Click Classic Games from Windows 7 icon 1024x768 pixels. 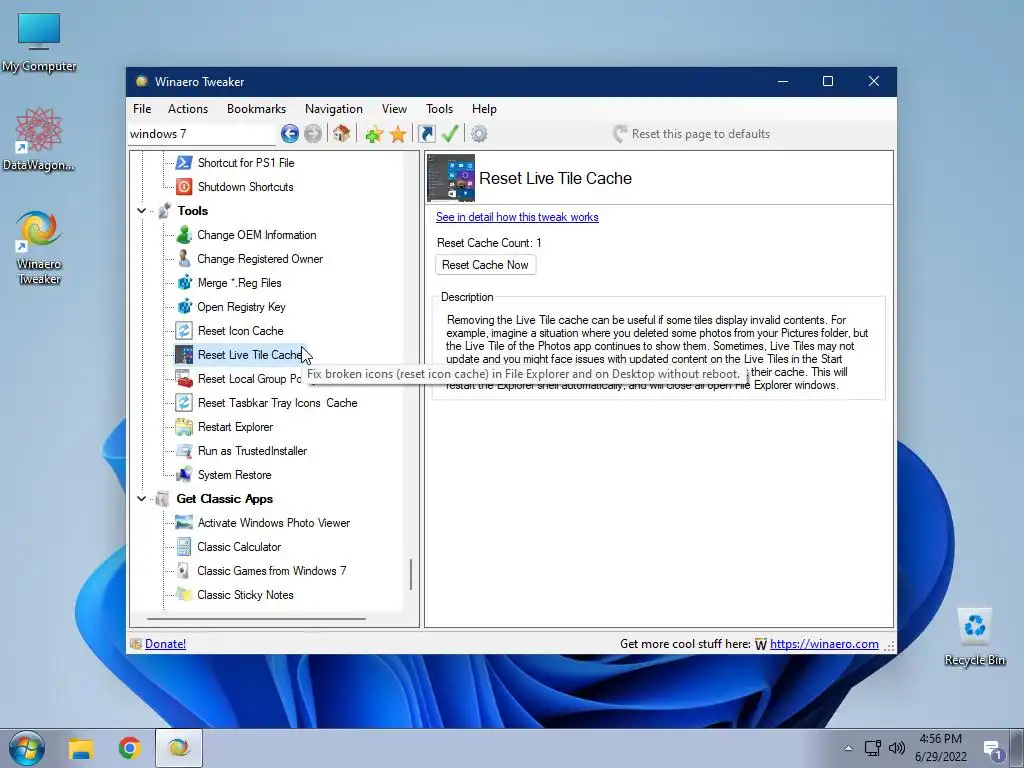coord(184,571)
